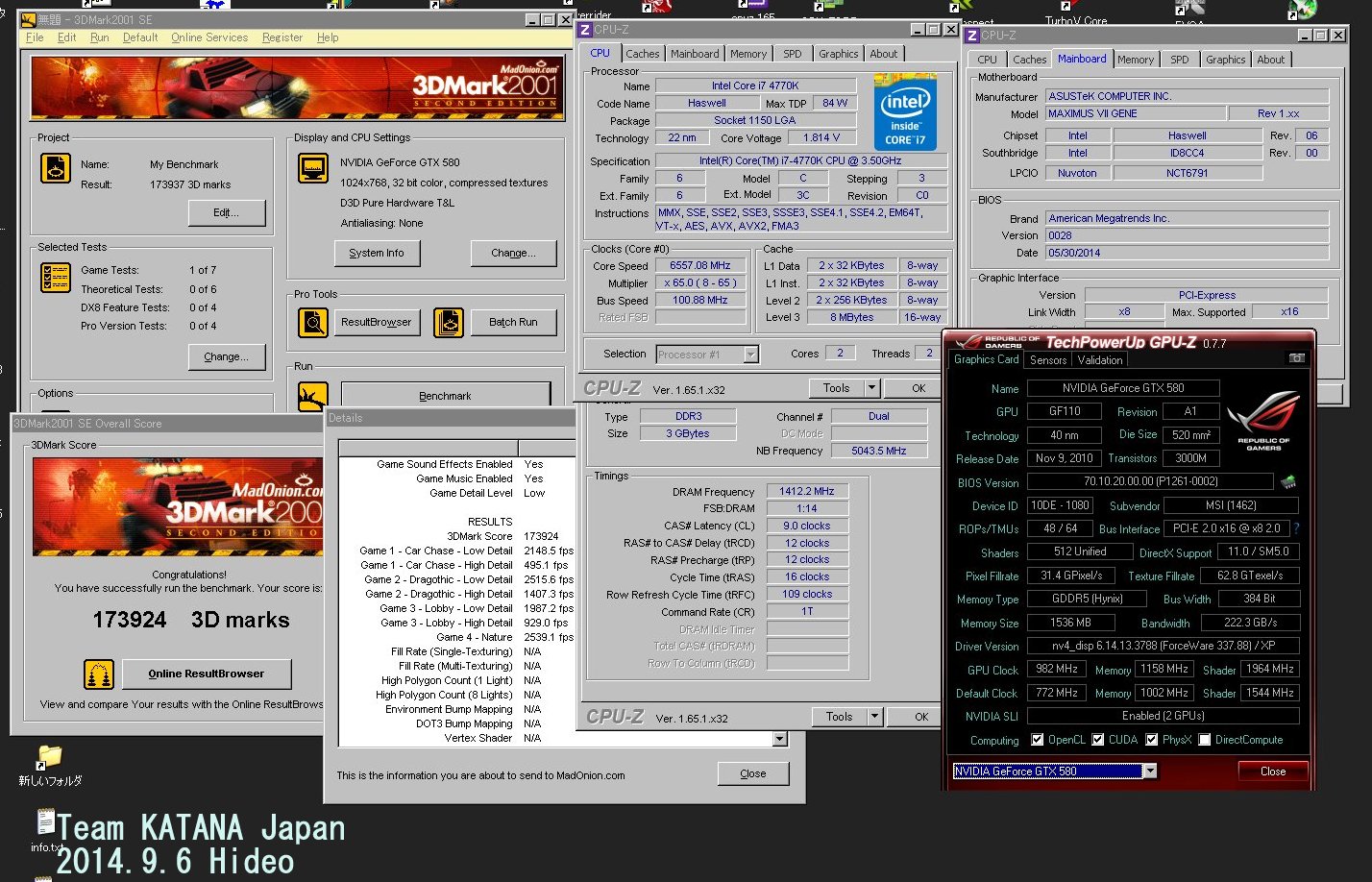Click the Core Speed 6557.08 MHz value
Viewport: 1372px width, 882px height.
pyautogui.click(x=700, y=266)
